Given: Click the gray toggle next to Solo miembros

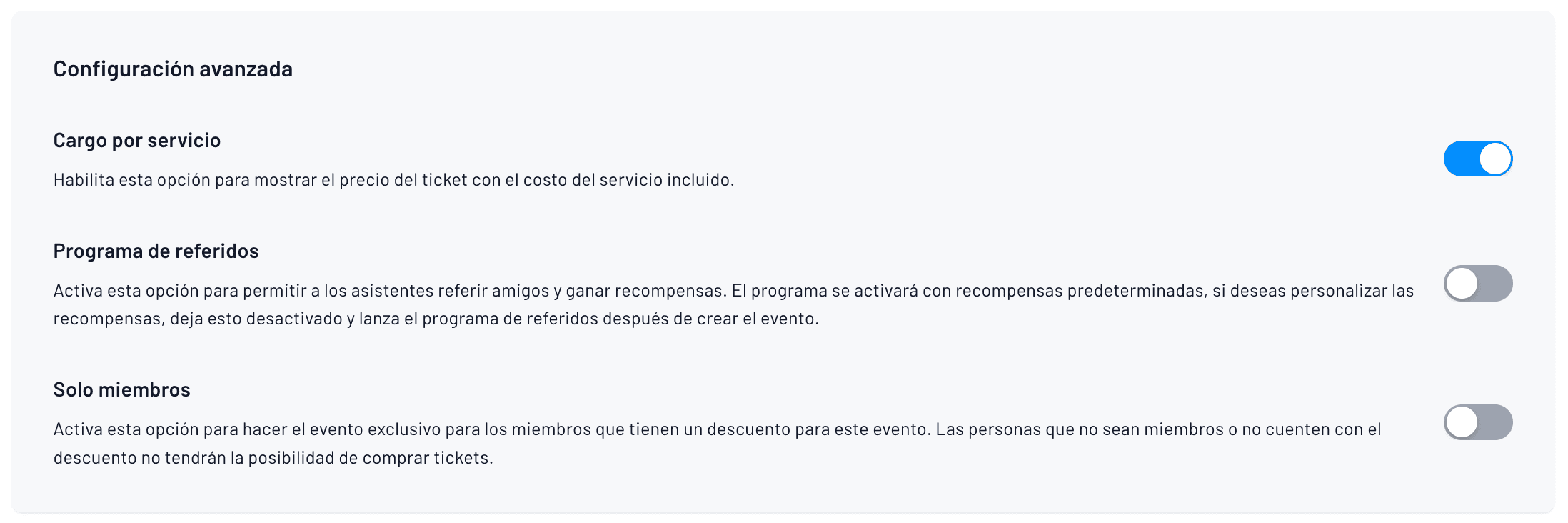Looking at the screenshot, I should [1478, 422].
